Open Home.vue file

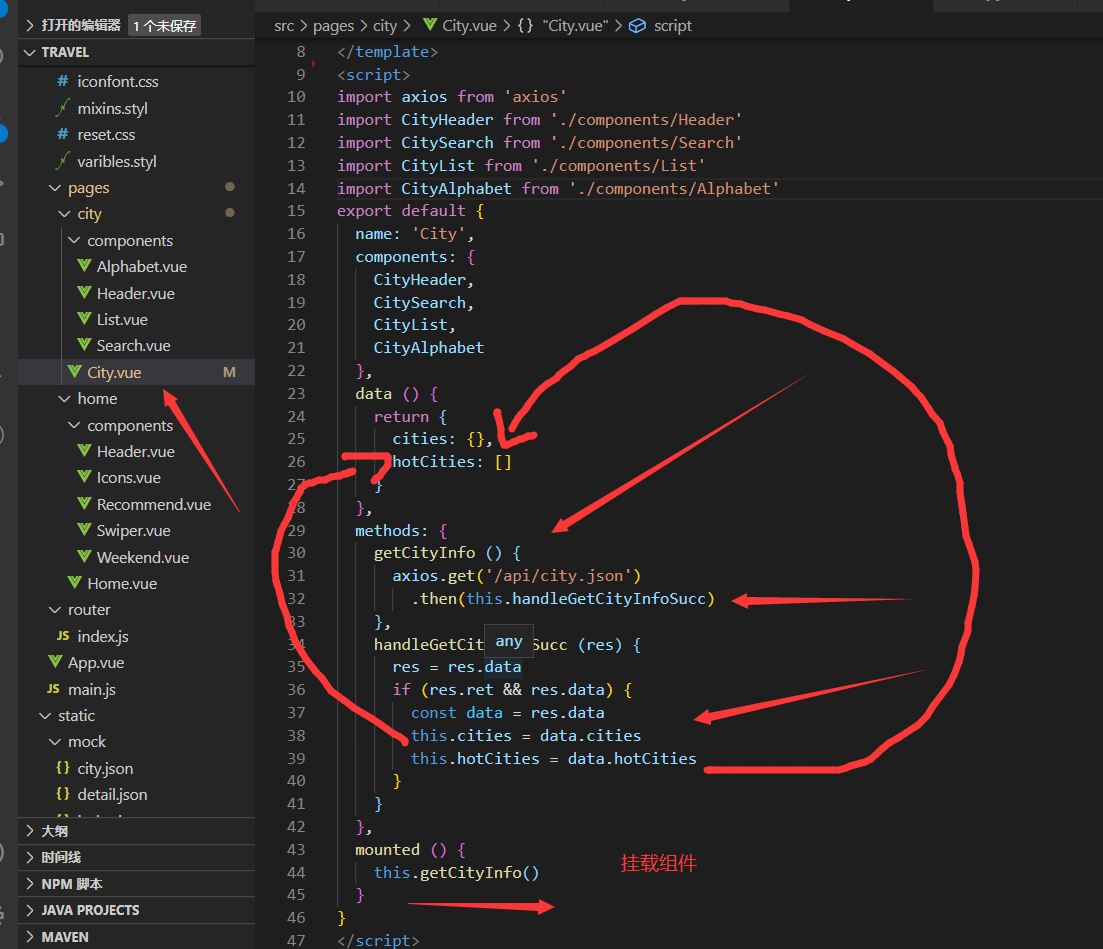[122, 583]
